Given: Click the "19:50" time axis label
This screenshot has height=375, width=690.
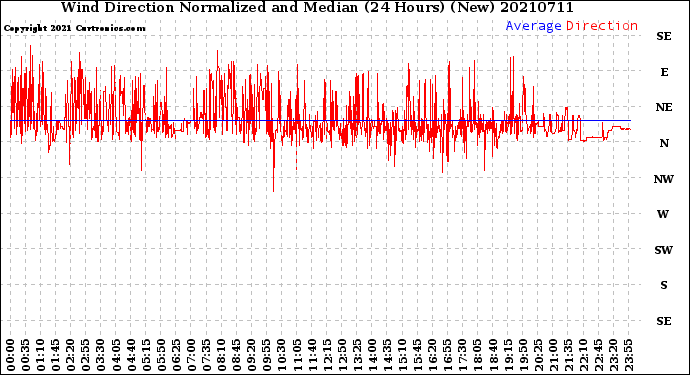Looking at the screenshot, I should (523, 355).
